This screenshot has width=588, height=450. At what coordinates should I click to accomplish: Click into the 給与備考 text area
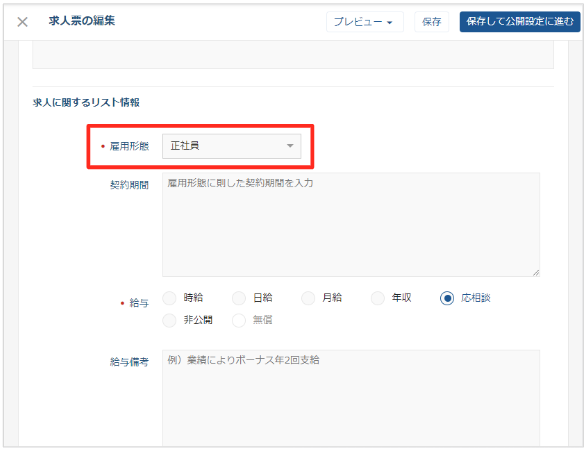coord(351,398)
